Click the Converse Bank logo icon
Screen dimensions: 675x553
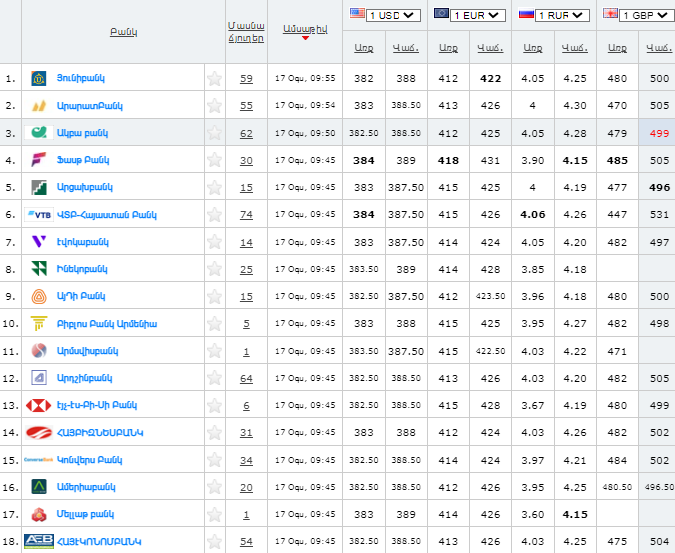pyautogui.click(x=39, y=460)
